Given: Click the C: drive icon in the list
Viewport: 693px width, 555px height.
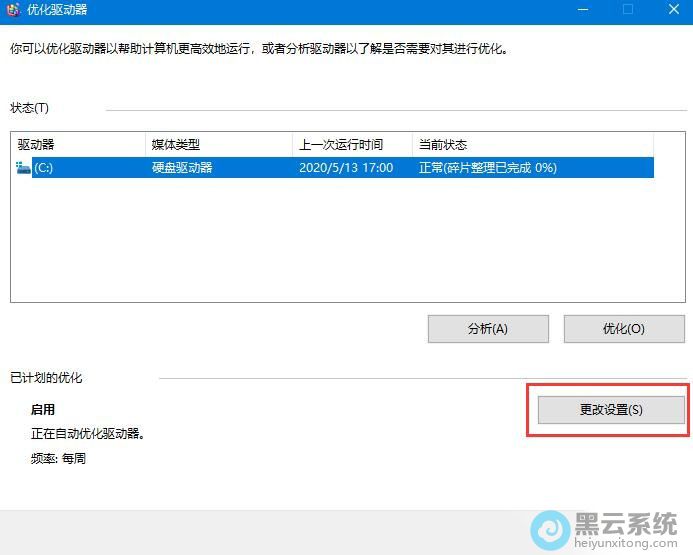Looking at the screenshot, I should coord(24,168).
